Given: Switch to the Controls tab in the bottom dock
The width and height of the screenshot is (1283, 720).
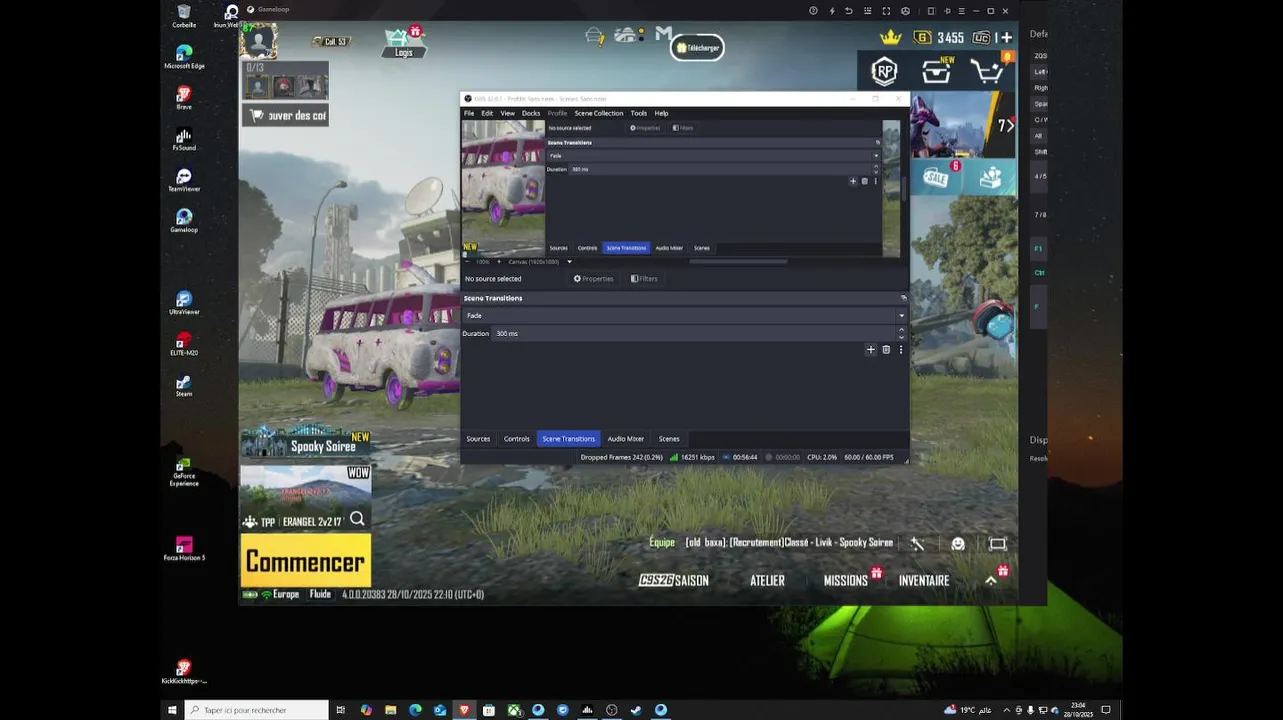Looking at the screenshot, I should click(517, 439).
